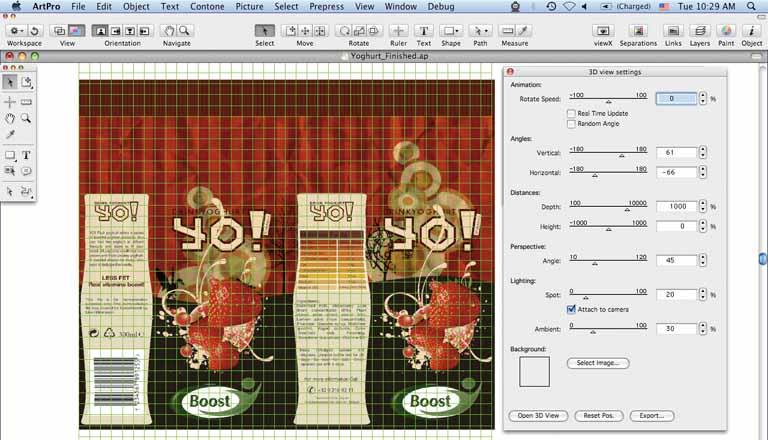Choose the fourth Orientation icon in toolbar
This screenshot has width=768, height=440.
click(144, 31)
